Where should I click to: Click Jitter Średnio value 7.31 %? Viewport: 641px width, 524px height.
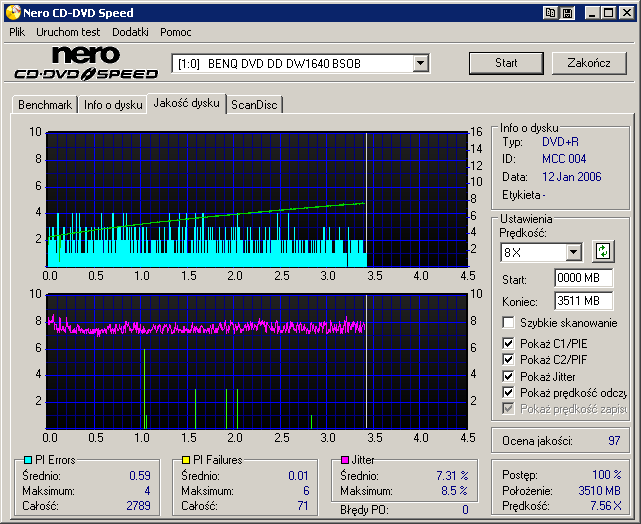(x=452, y=476)
